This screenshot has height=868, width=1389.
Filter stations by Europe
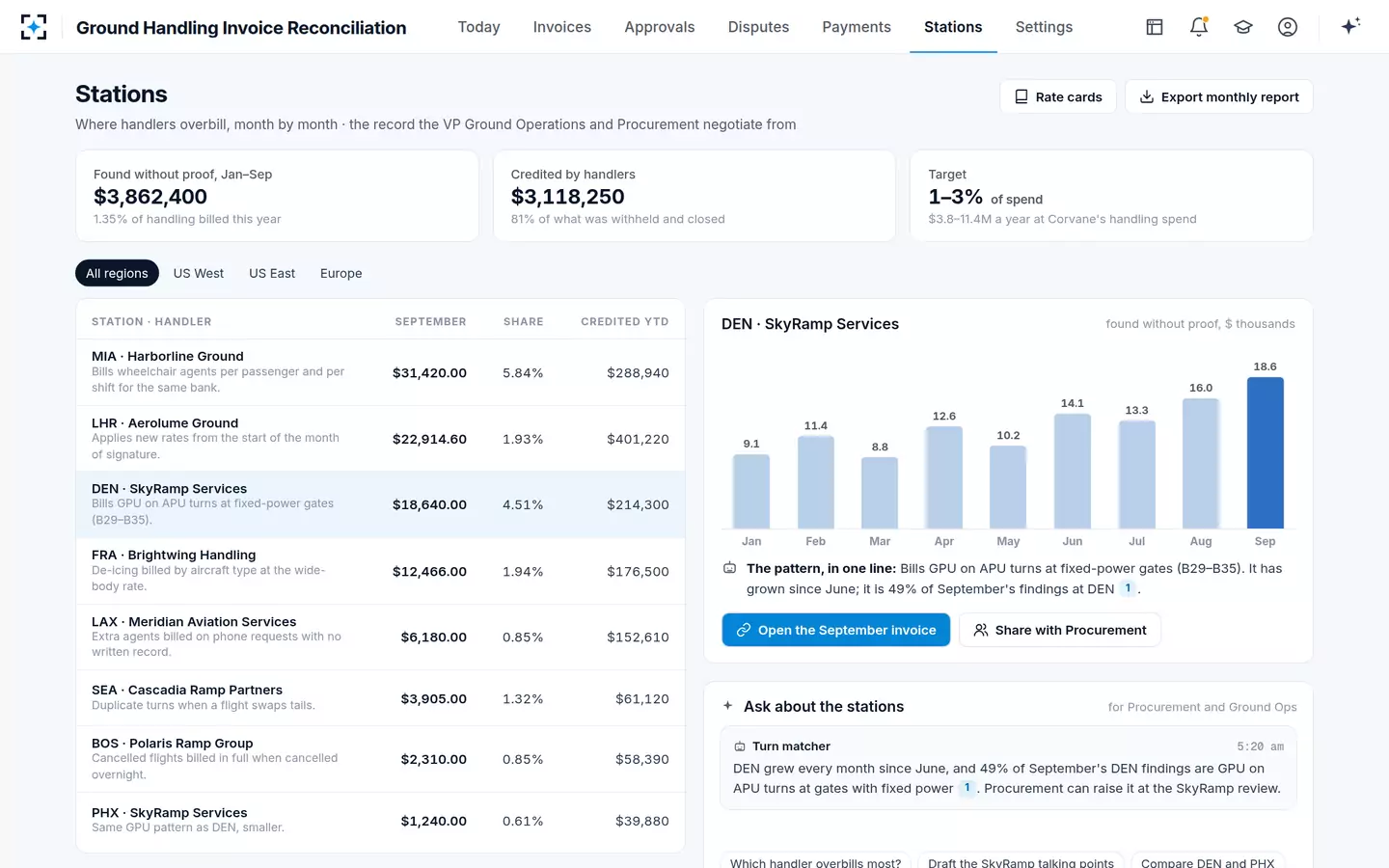(x=341, y=273)
